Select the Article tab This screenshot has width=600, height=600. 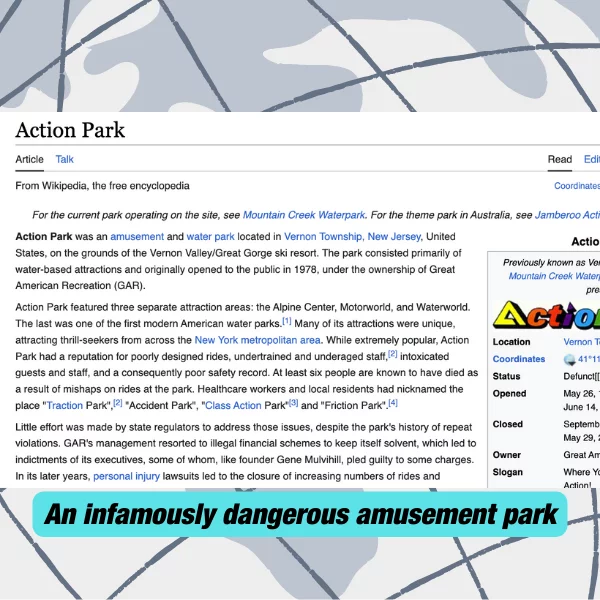tap(29, 159)
